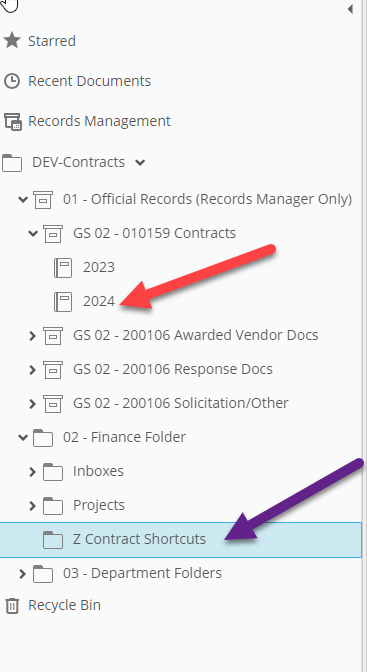Open the DEV-Contracts dropdown chevron
This screenshot has height=672, width=367.
click(140, 162)
